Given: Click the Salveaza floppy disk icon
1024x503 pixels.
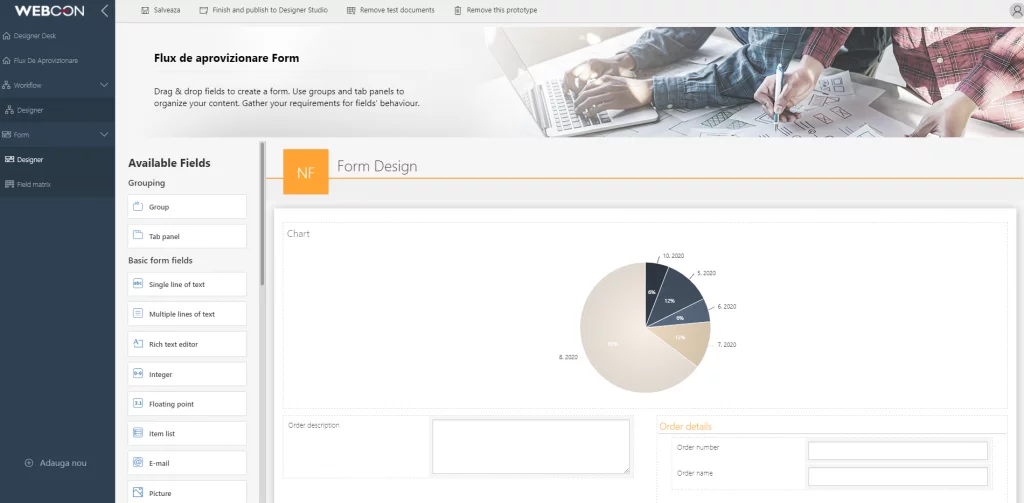Looking at the screenshot, I should 145,10.
